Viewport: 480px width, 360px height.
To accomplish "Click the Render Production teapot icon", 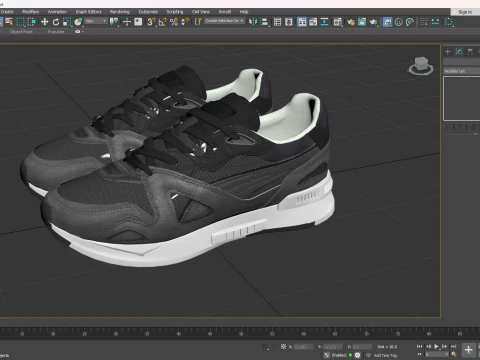I will (x=373, y=22).
